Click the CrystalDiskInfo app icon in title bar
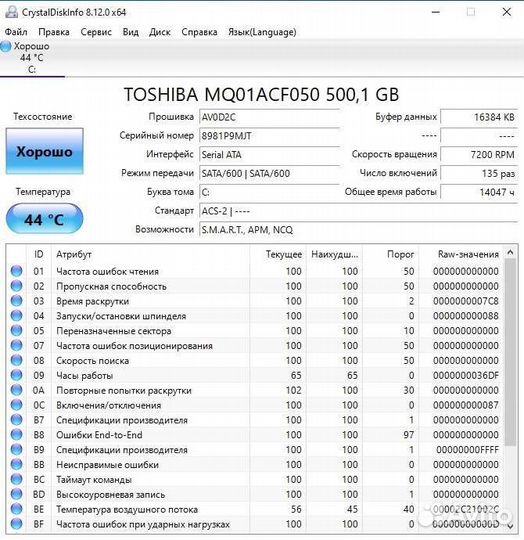 tap(11, 12)
